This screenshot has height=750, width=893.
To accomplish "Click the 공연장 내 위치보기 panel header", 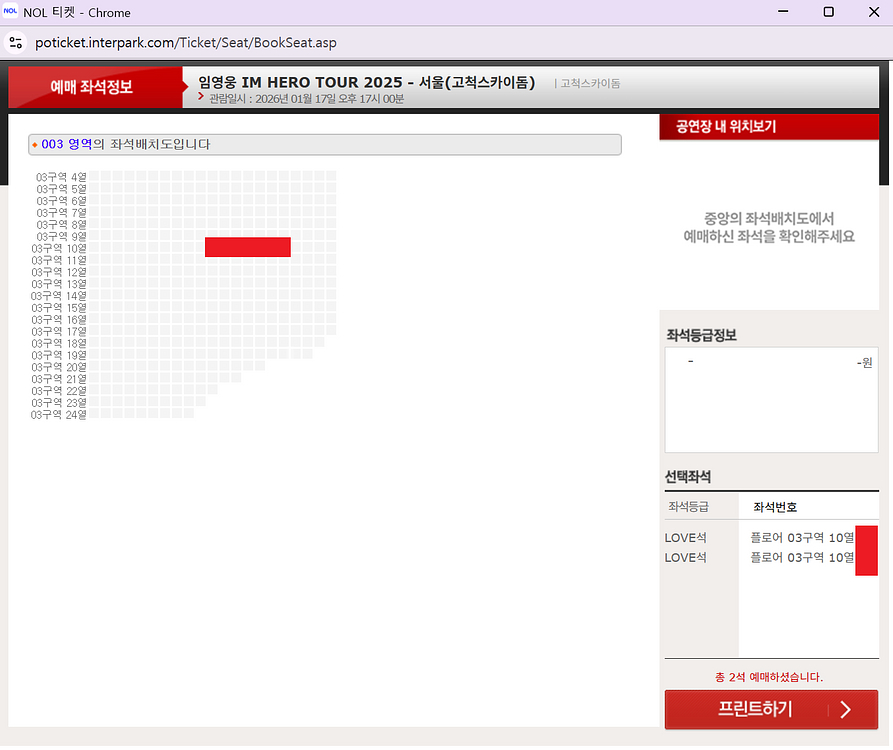I will coord(726,127).
